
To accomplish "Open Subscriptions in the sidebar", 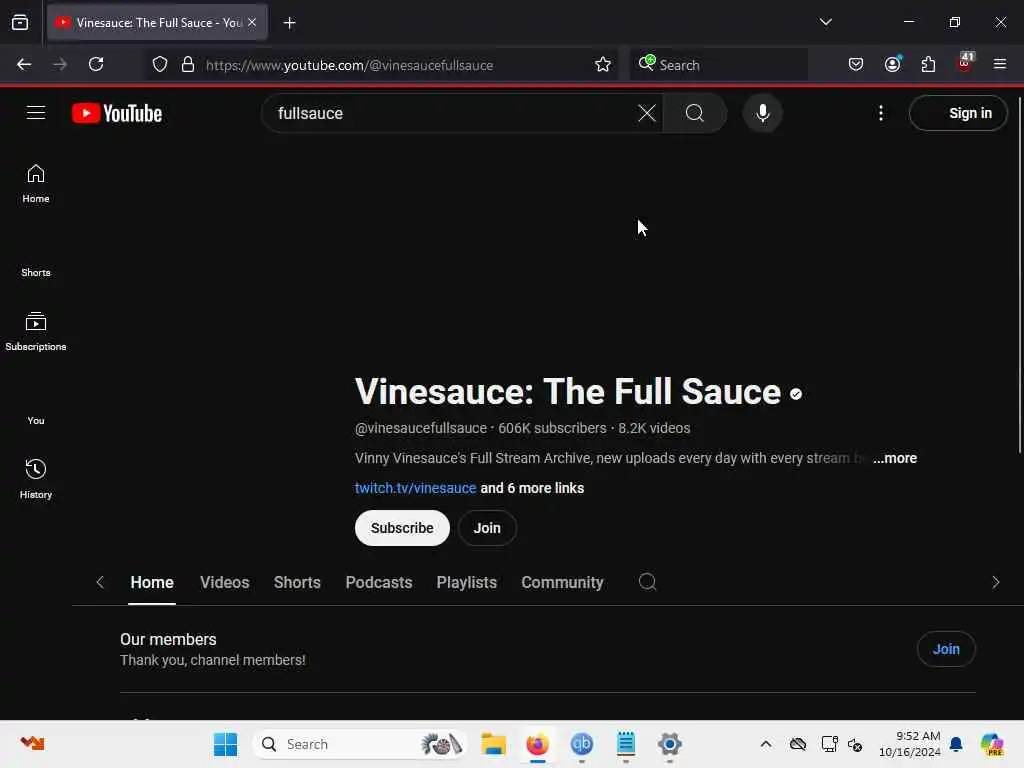I will click(x=36, y=332).
